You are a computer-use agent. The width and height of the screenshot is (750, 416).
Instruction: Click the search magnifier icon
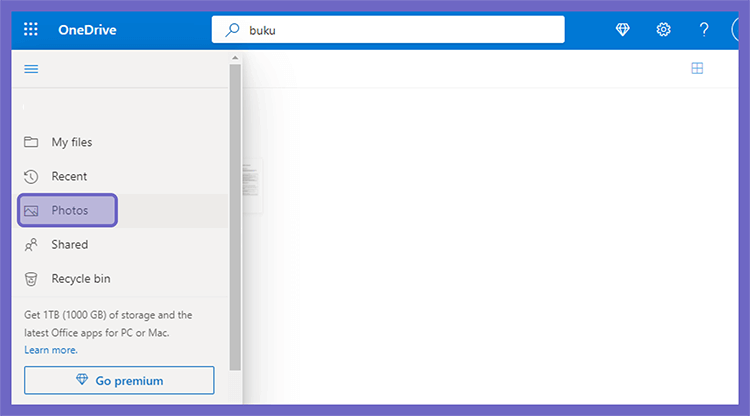point(232,30)
